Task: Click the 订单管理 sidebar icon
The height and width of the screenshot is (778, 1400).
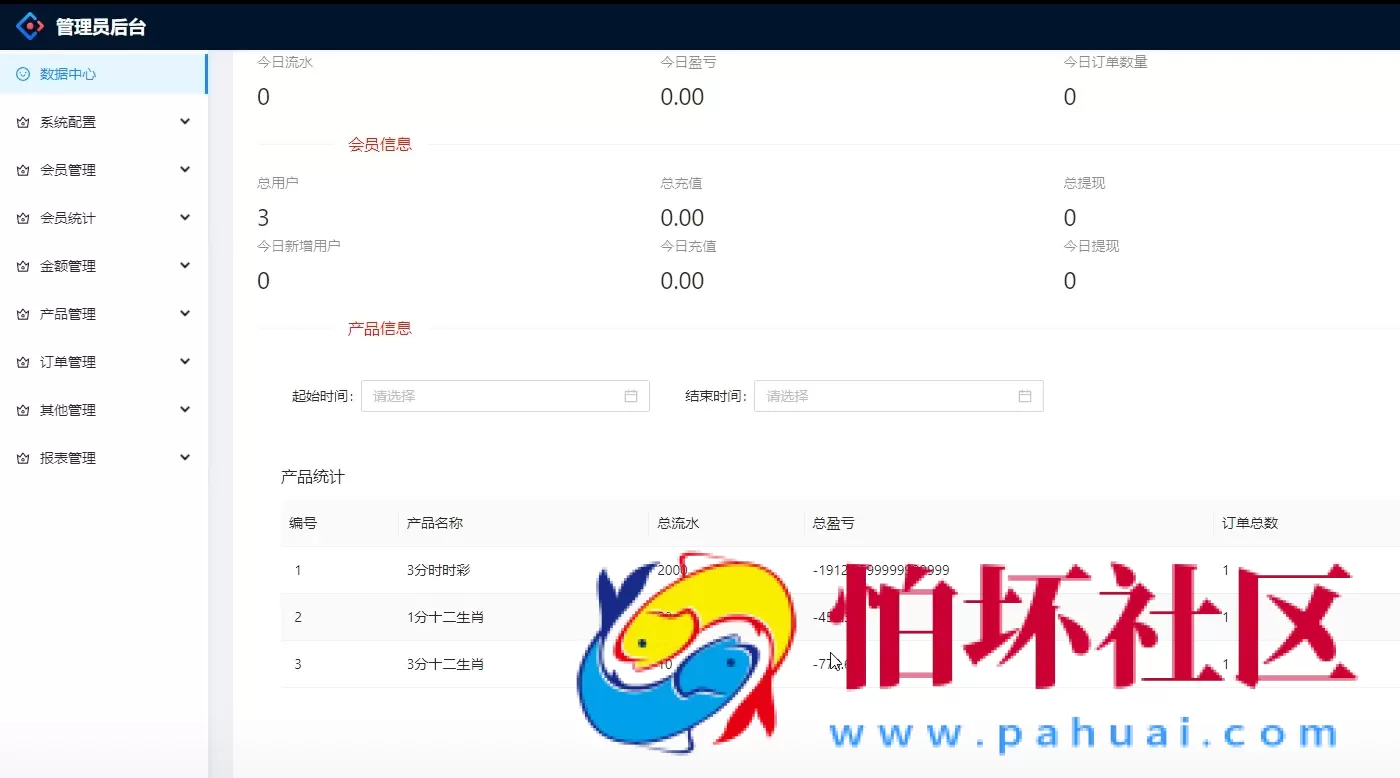Action: click(x=22, y=361)
